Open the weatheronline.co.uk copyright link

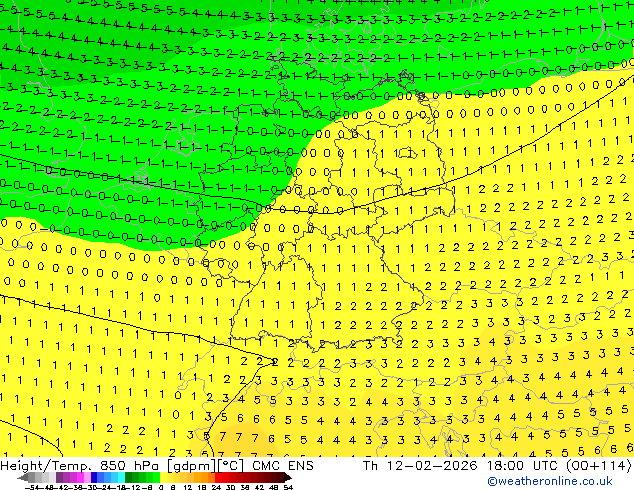(x=550, y=481)
